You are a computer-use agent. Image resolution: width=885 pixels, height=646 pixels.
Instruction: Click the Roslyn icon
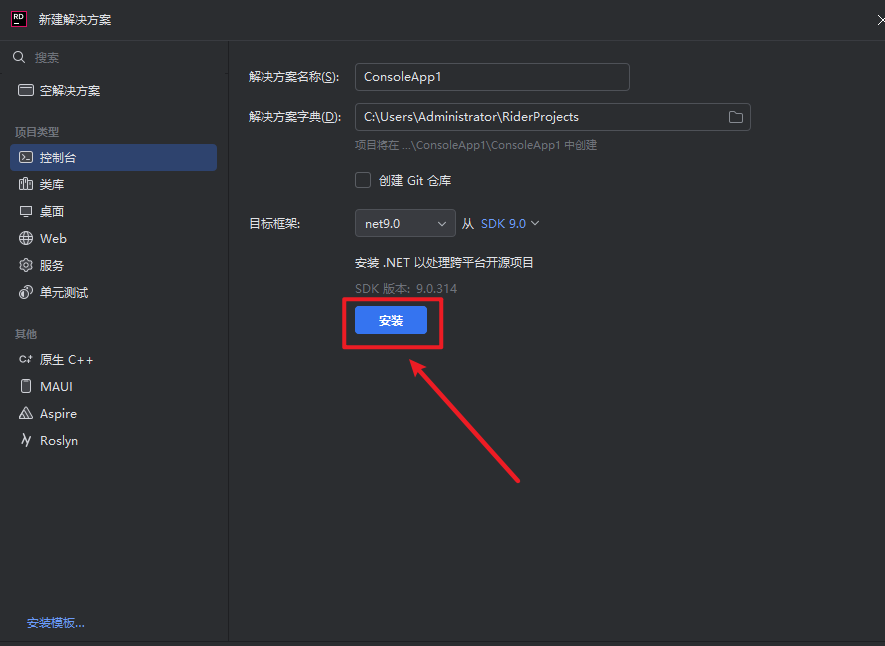(x=25, y=440)
